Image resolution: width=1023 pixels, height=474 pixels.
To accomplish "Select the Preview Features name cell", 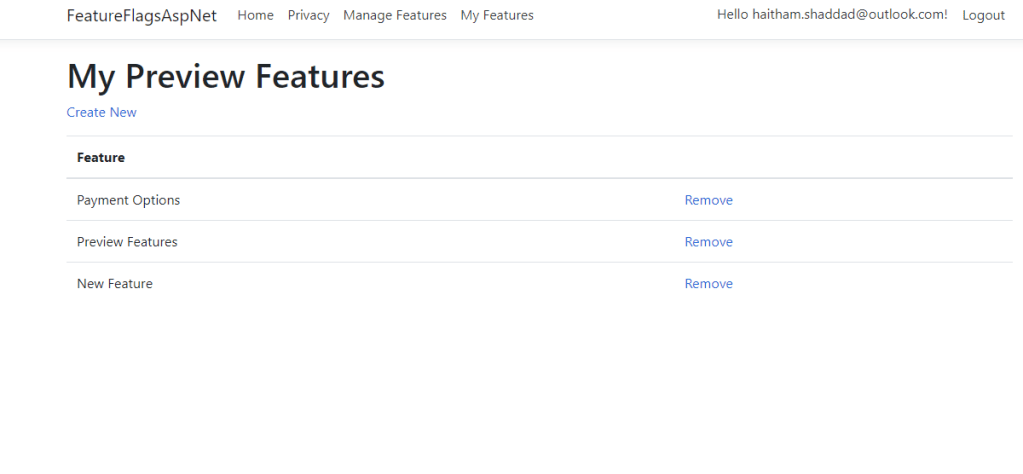I will point(127,242).
